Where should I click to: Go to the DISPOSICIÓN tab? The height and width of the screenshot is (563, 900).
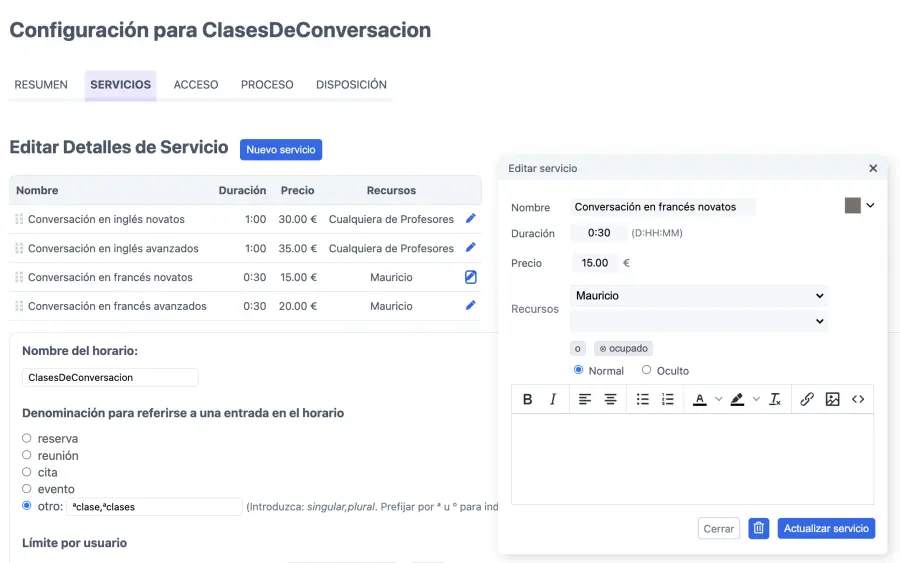coord(351,85)
